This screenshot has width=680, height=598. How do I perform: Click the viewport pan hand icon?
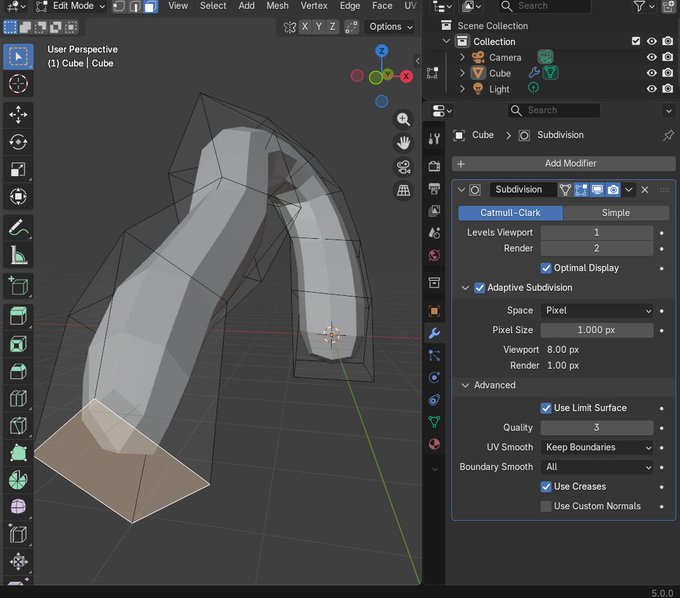pos(403,143)
